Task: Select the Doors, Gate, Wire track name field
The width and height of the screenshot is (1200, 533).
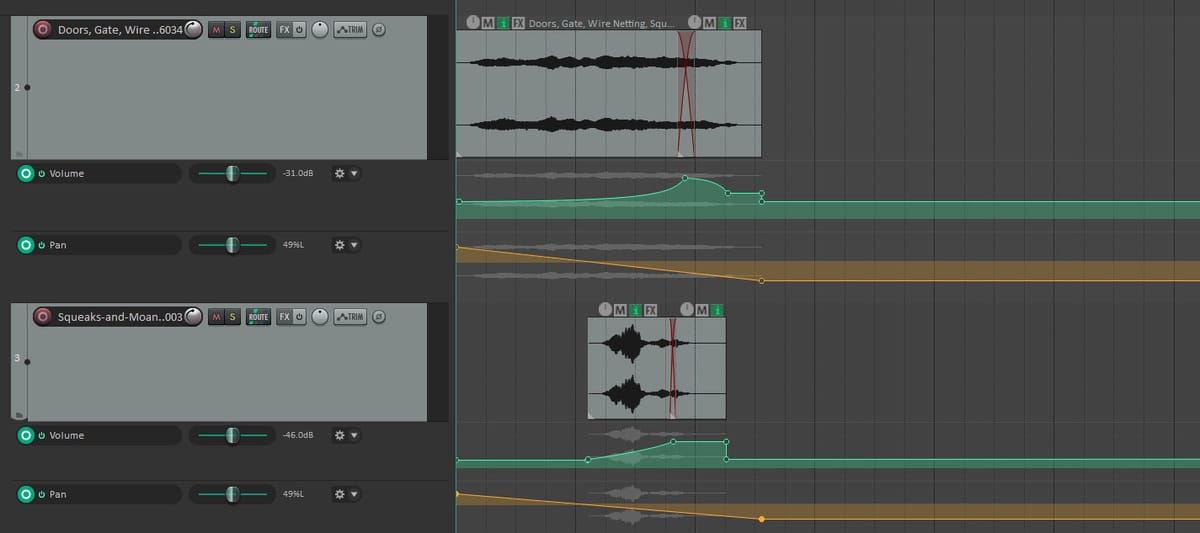Action: coord(120,30)
